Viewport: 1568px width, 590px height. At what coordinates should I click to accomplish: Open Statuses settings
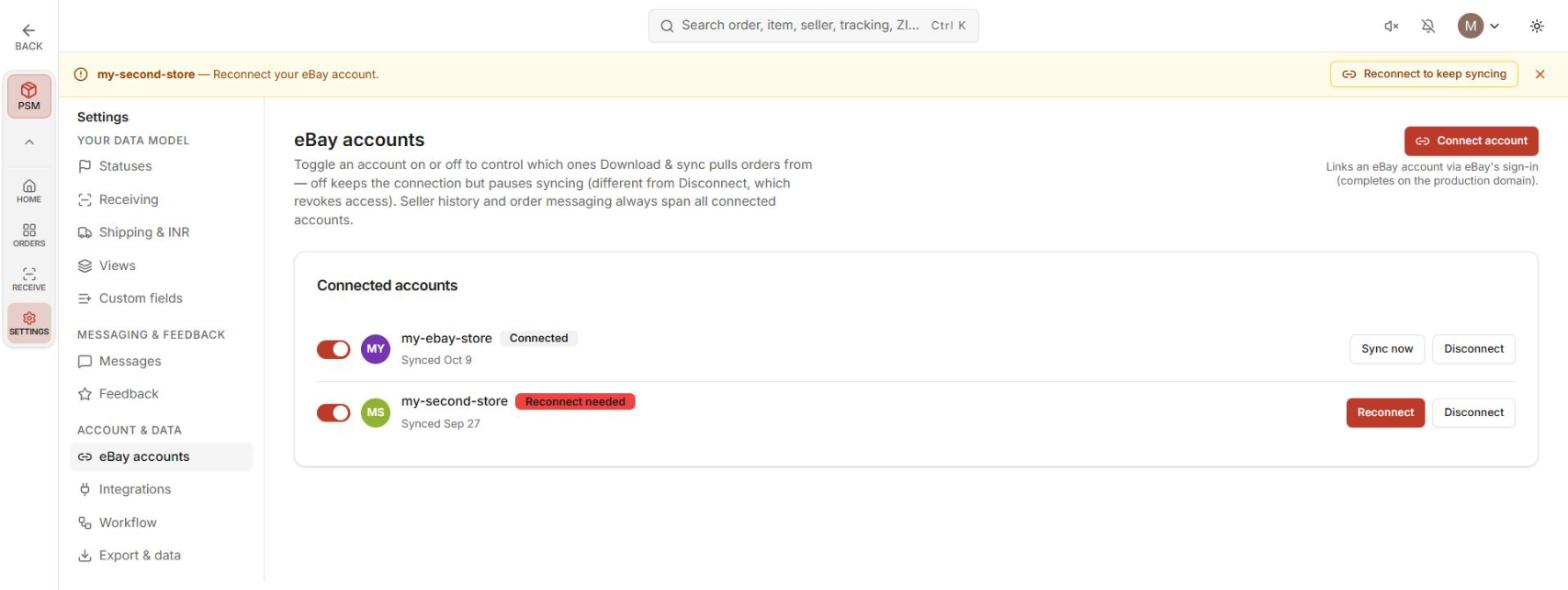click(x=161, y=166)
